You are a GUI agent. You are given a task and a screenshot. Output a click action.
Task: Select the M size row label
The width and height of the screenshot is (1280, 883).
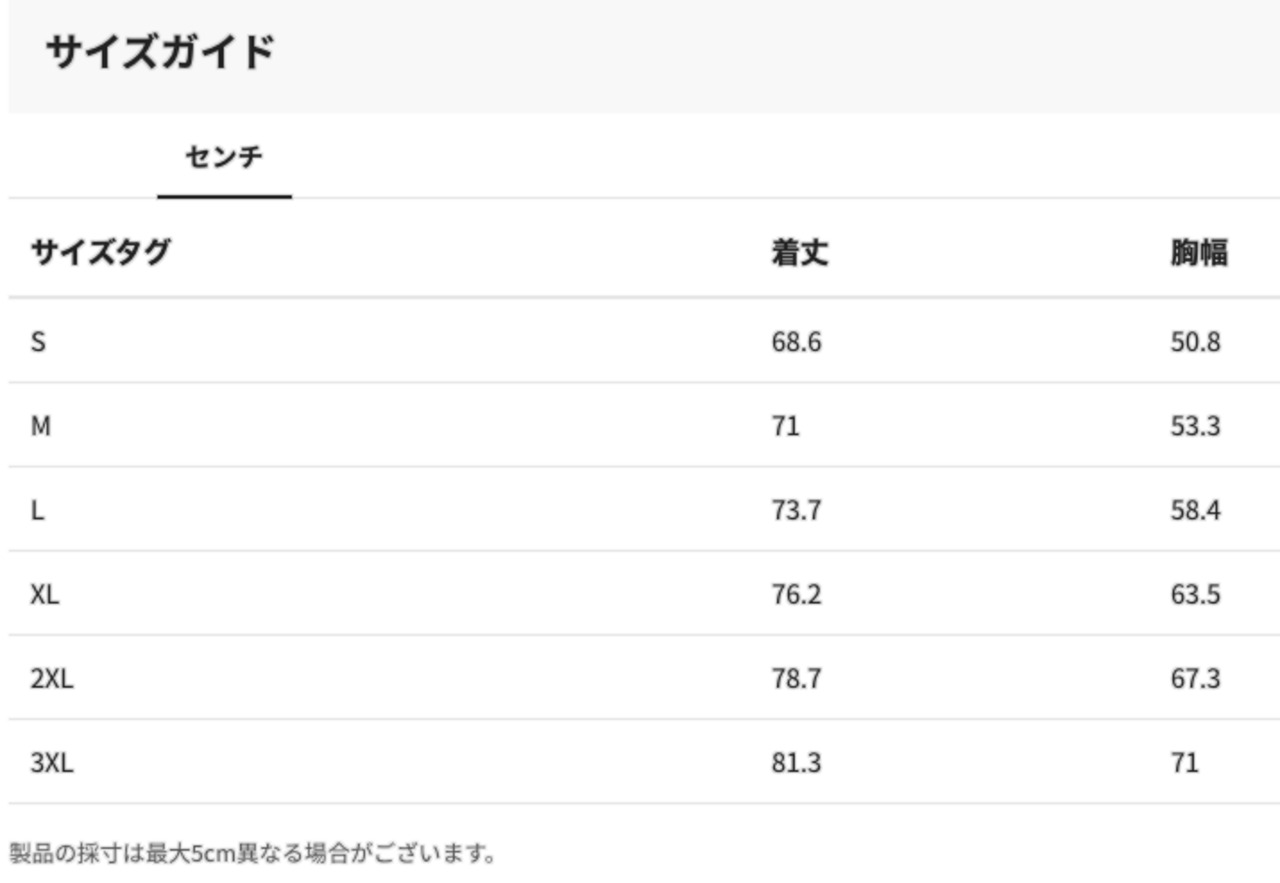click(x=40, y=427)
